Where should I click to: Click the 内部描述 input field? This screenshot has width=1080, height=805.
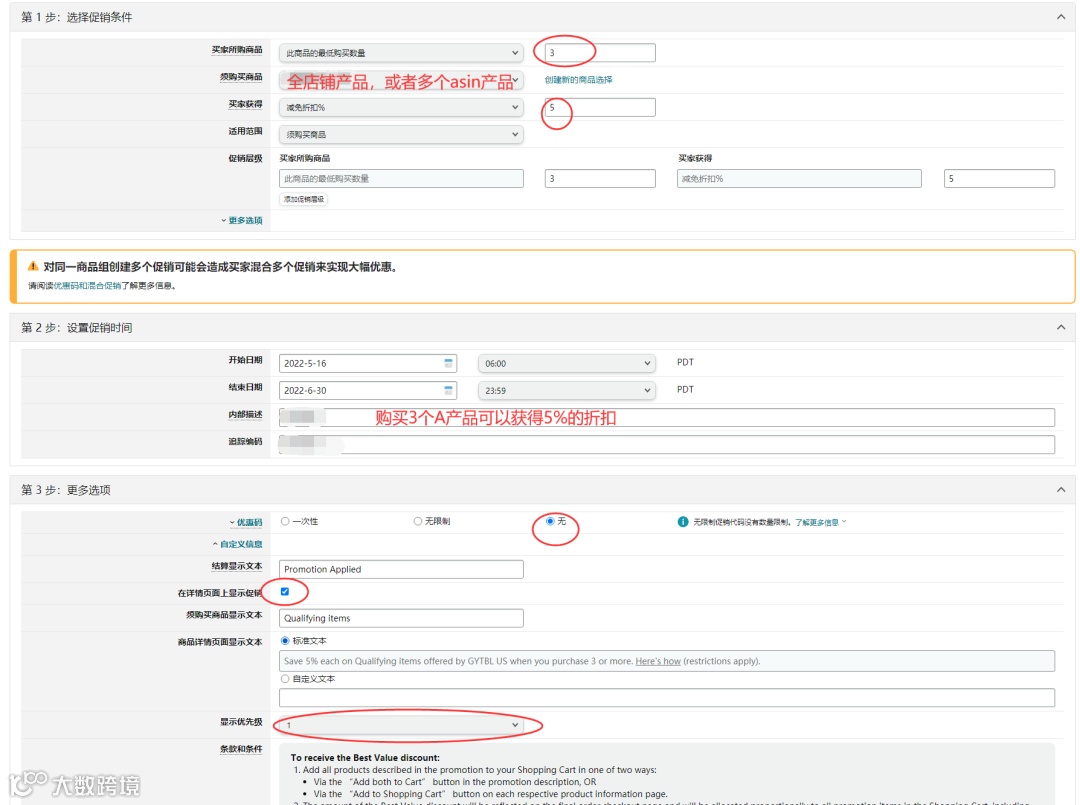tap(667, 417)
